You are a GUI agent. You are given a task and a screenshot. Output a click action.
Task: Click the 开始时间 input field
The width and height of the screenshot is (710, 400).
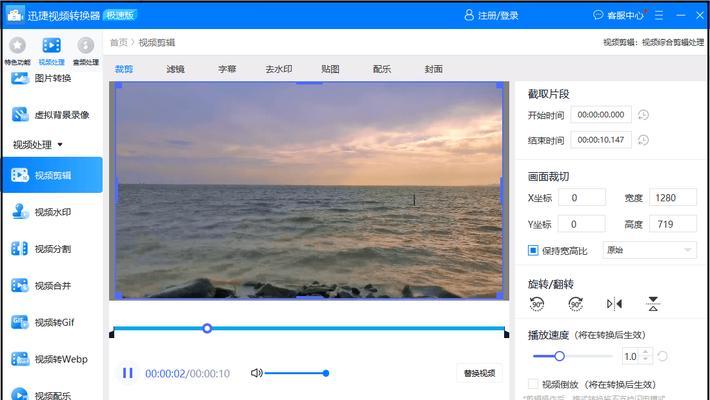601,115
